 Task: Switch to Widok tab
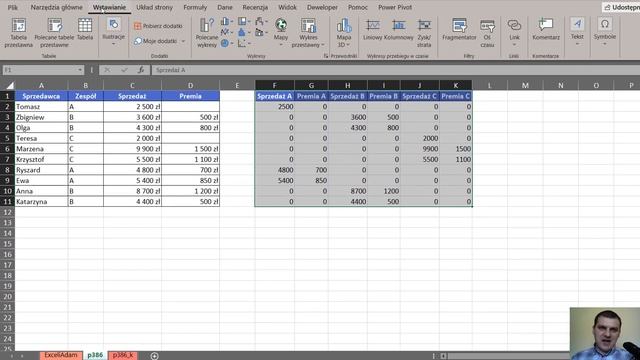(x=287, y=7)
